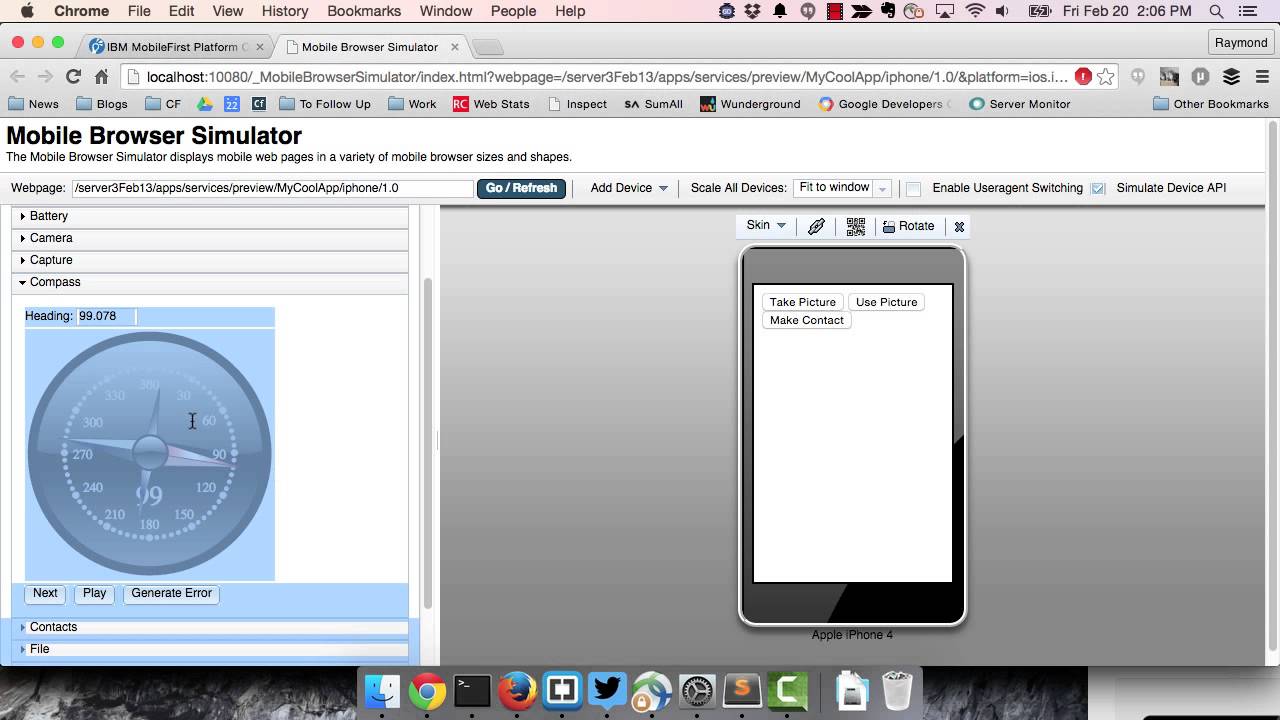Image resolution: width=1280 pixels, height=720 pixels.
Task: Expand the Capture section
Action: click(210, 260)
